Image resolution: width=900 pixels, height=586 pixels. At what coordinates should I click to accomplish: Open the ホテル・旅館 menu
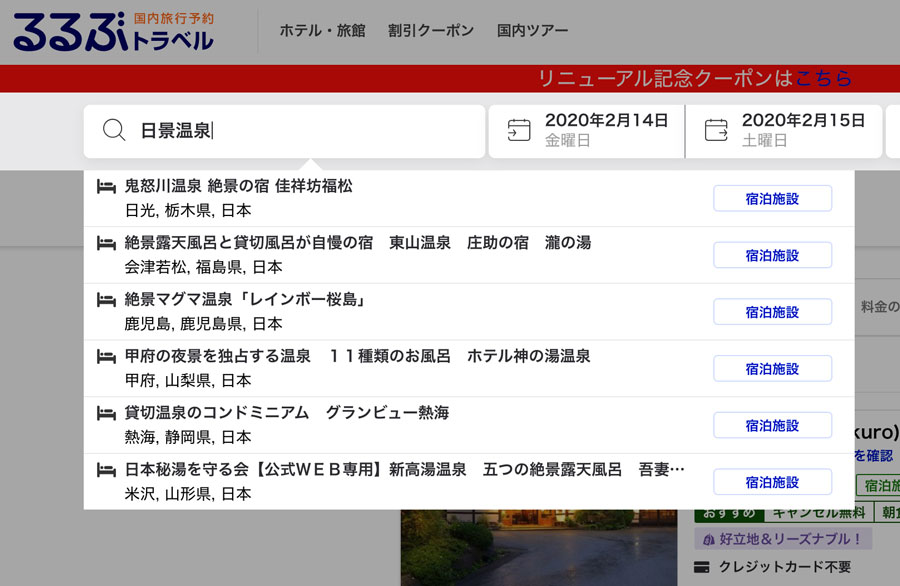[x=323, y=30]
